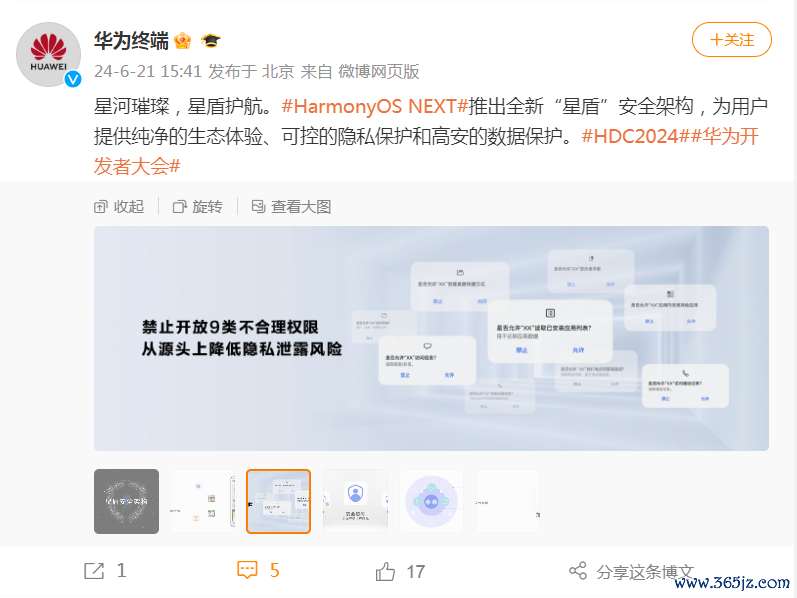This screenshot has width=797, height=598.
Task: Open the #HarmonyOS NEXT# hashtag
Action: [375, 107]
